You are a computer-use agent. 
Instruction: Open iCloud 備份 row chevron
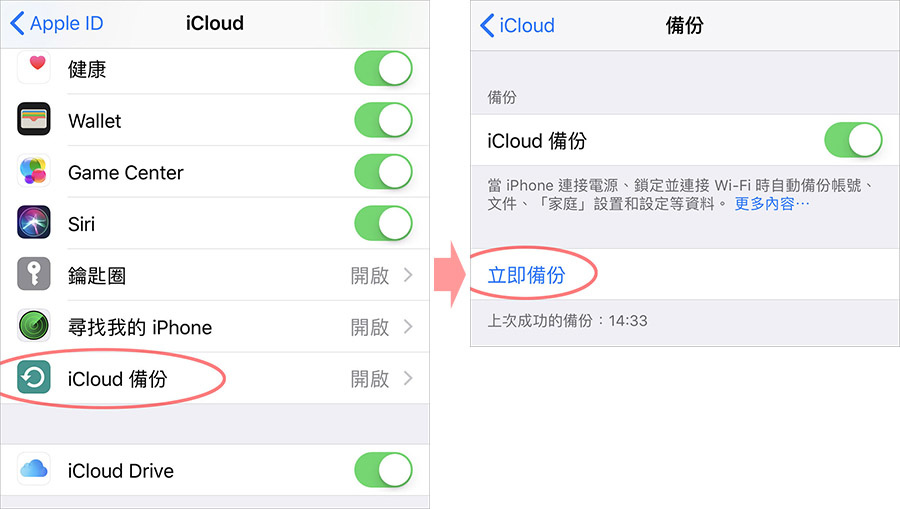(408, 378)
